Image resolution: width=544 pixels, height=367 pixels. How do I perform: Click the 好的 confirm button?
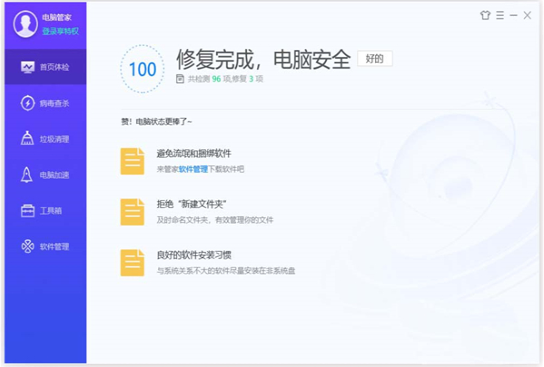pyautogui.click(x=375, y=59)
